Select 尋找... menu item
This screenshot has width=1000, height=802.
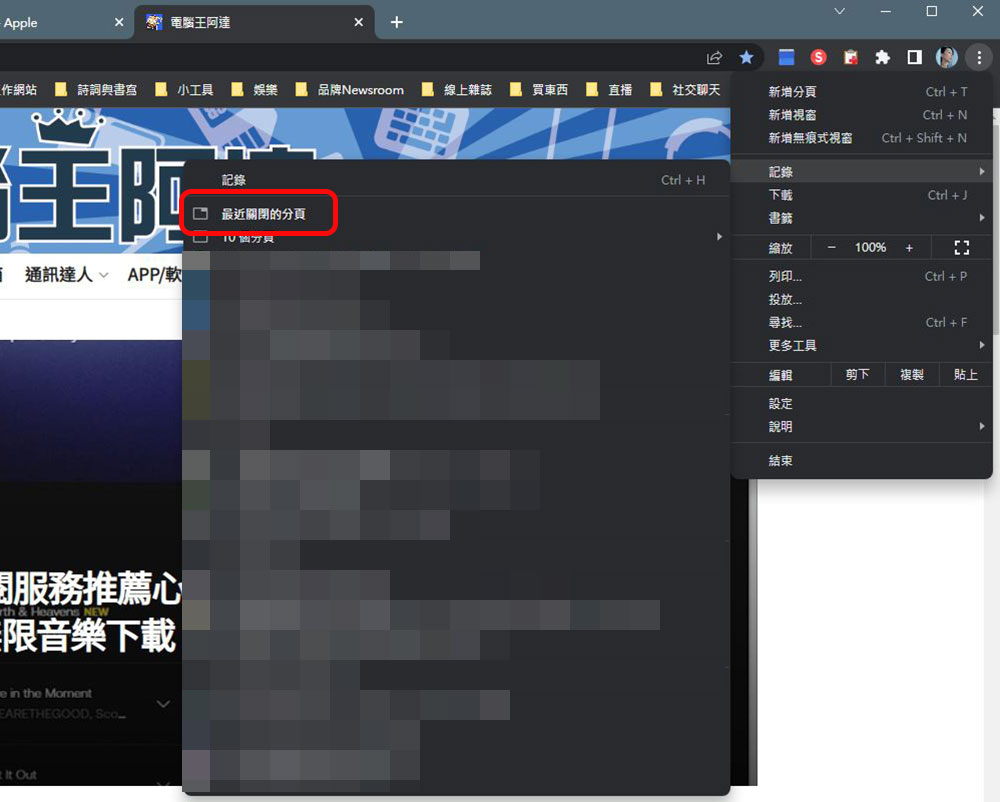pos(862,323)
